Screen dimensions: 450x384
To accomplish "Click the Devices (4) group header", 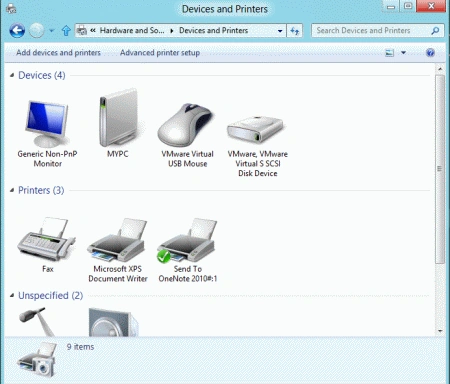I will pos(42,75).
